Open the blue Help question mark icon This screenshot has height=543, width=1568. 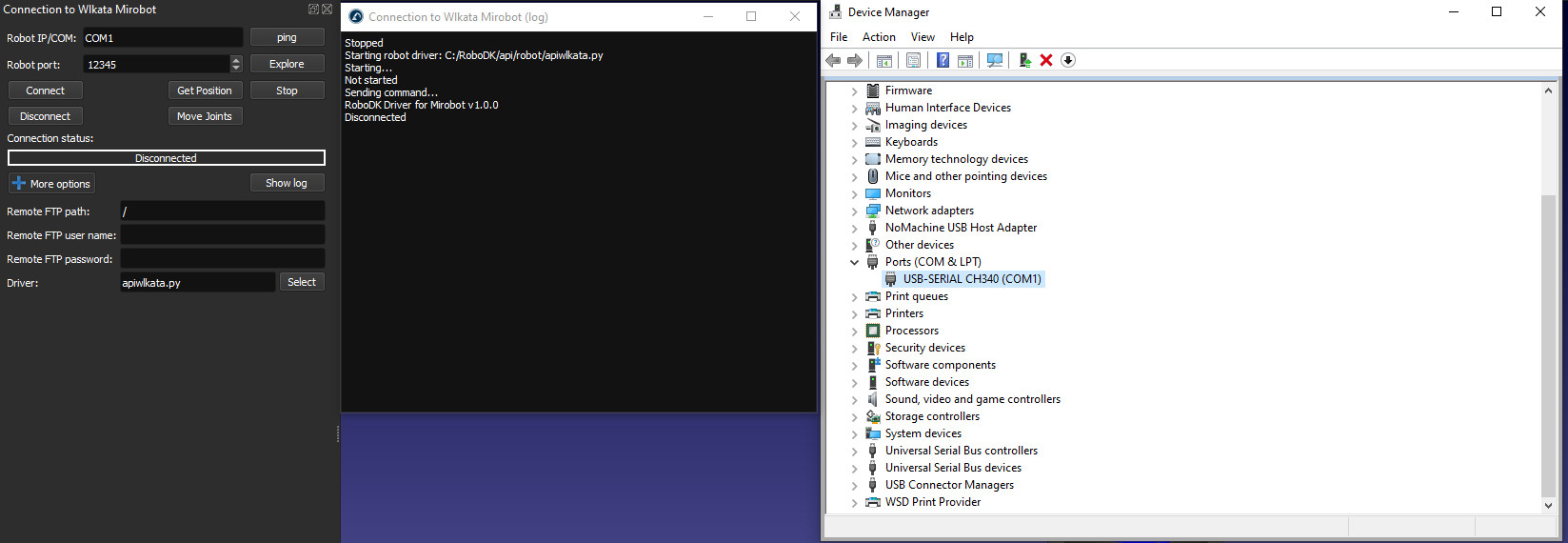click(x=943, y=60)
